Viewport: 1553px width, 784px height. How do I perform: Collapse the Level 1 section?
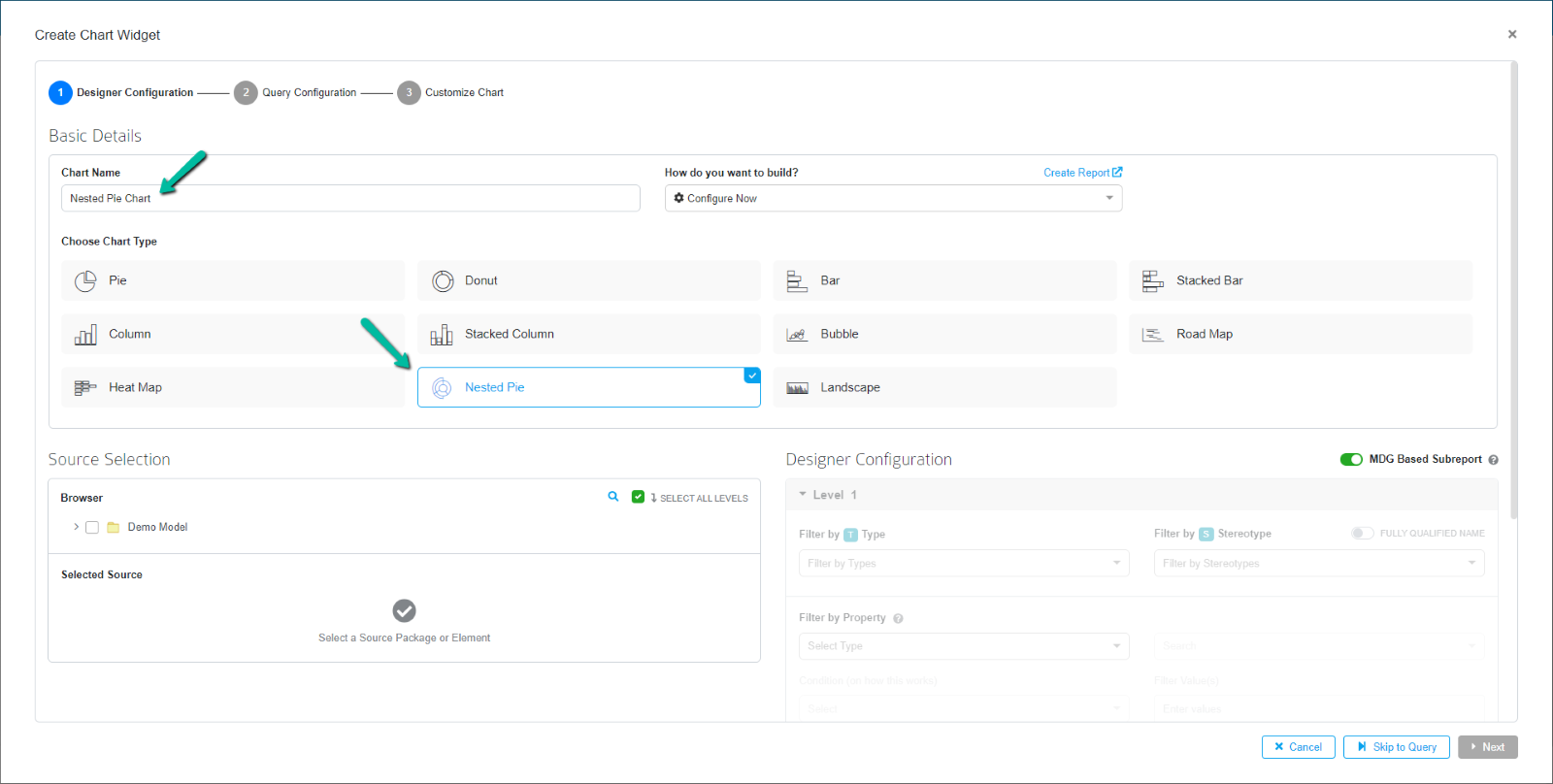[x=803, y=495]
